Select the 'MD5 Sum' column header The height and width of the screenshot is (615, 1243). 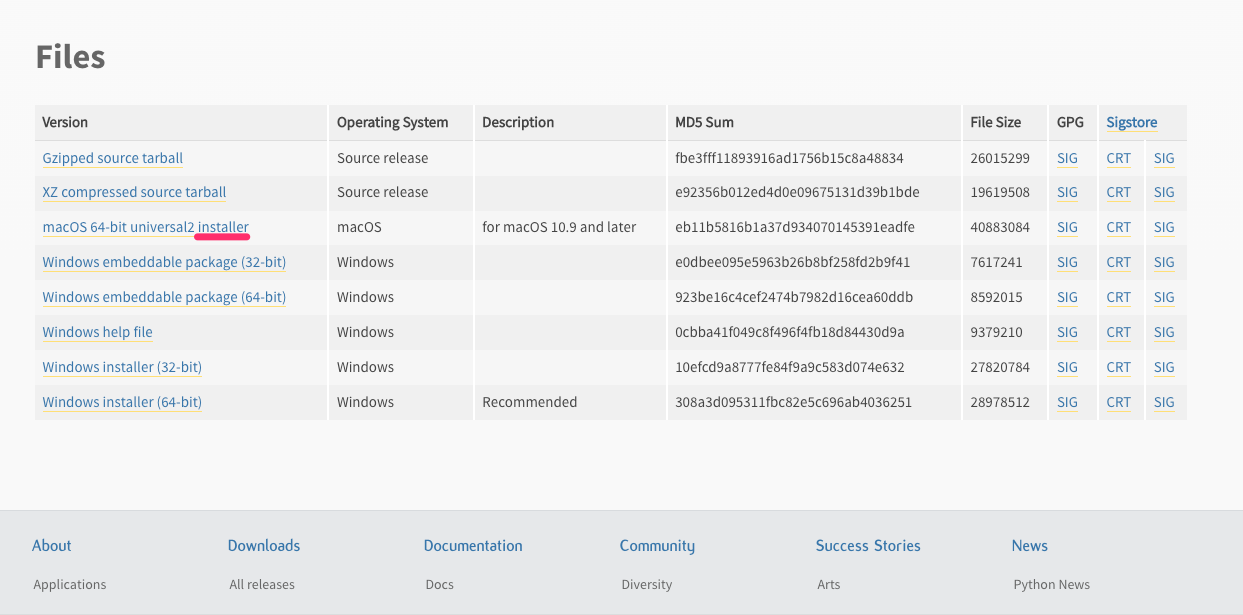pyautogui.click(x=705, y=122)
